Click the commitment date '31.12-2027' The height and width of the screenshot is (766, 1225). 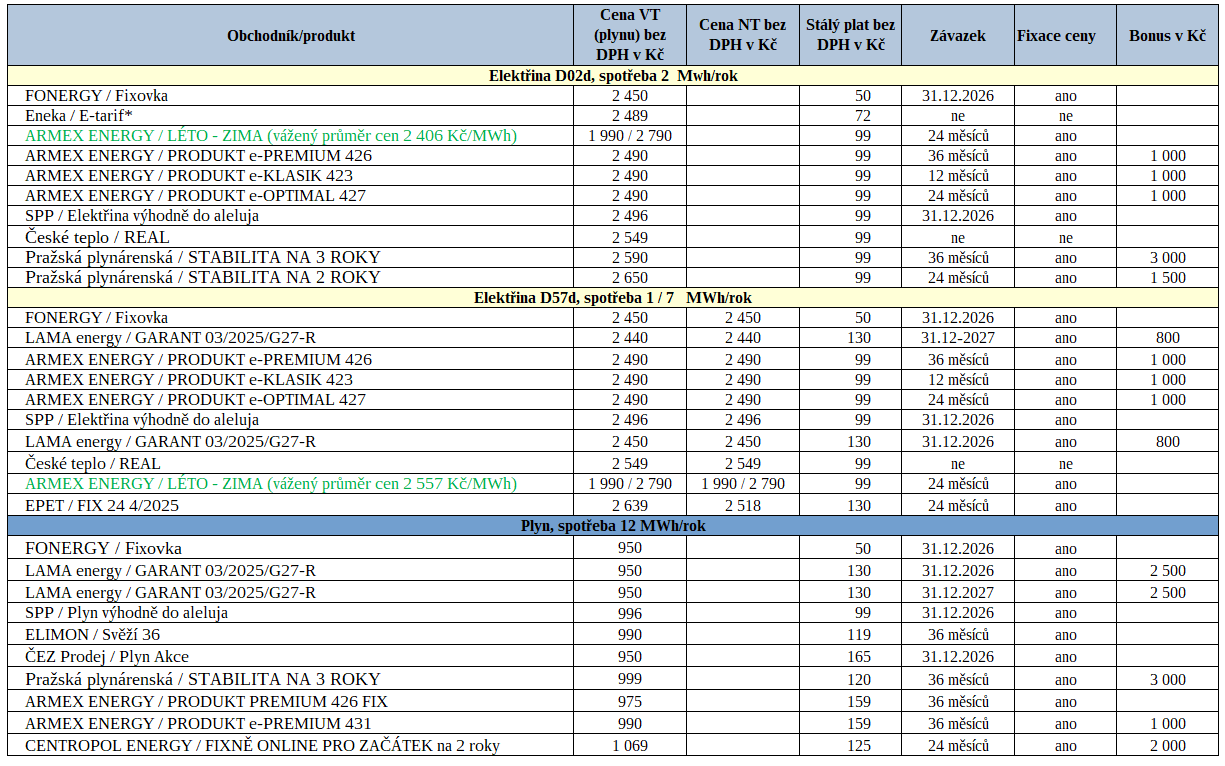coord(958,338)
